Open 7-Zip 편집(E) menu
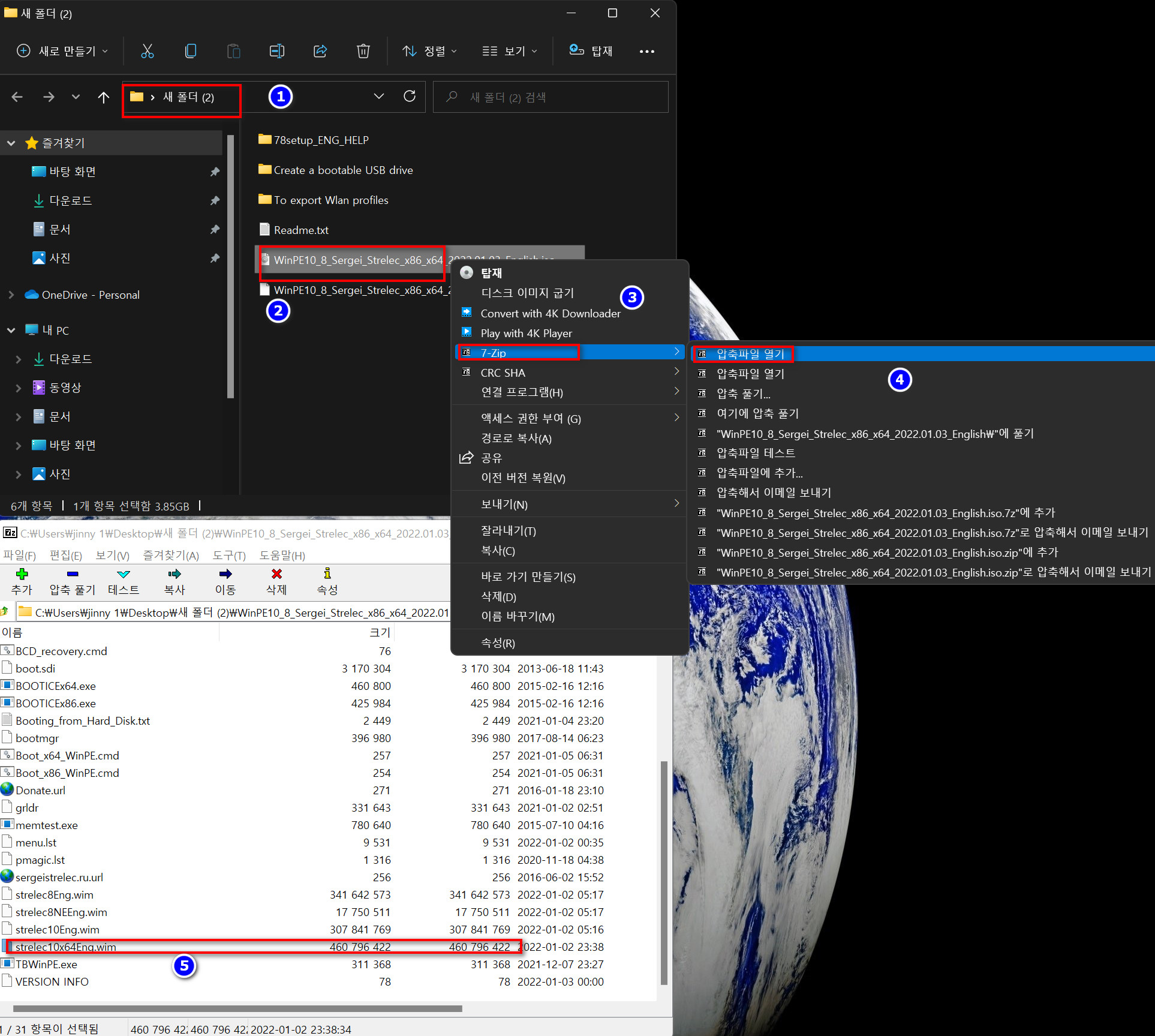Screen dimensions: 1155x1036 [x=65, y=555]
